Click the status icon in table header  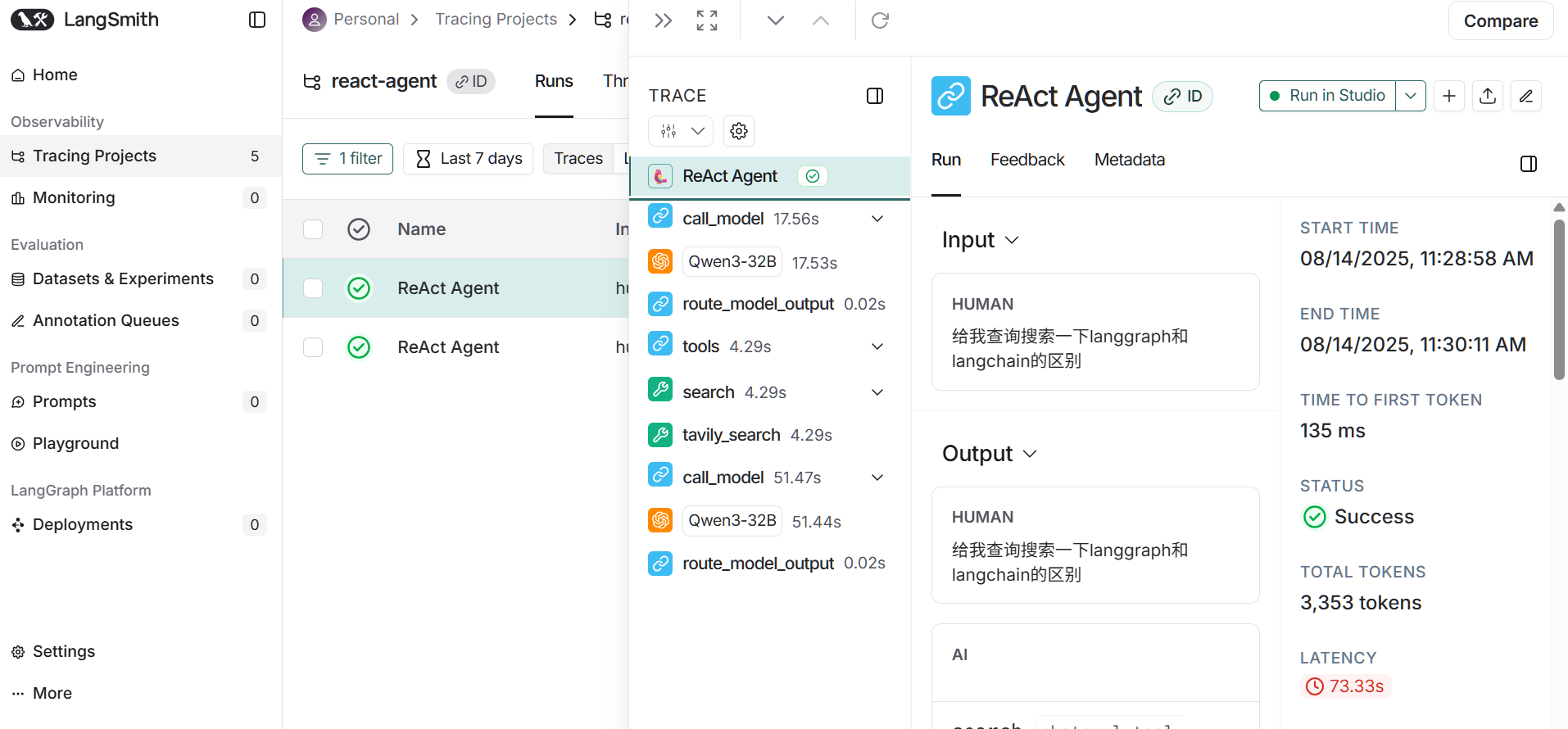[x=359, y=229]
